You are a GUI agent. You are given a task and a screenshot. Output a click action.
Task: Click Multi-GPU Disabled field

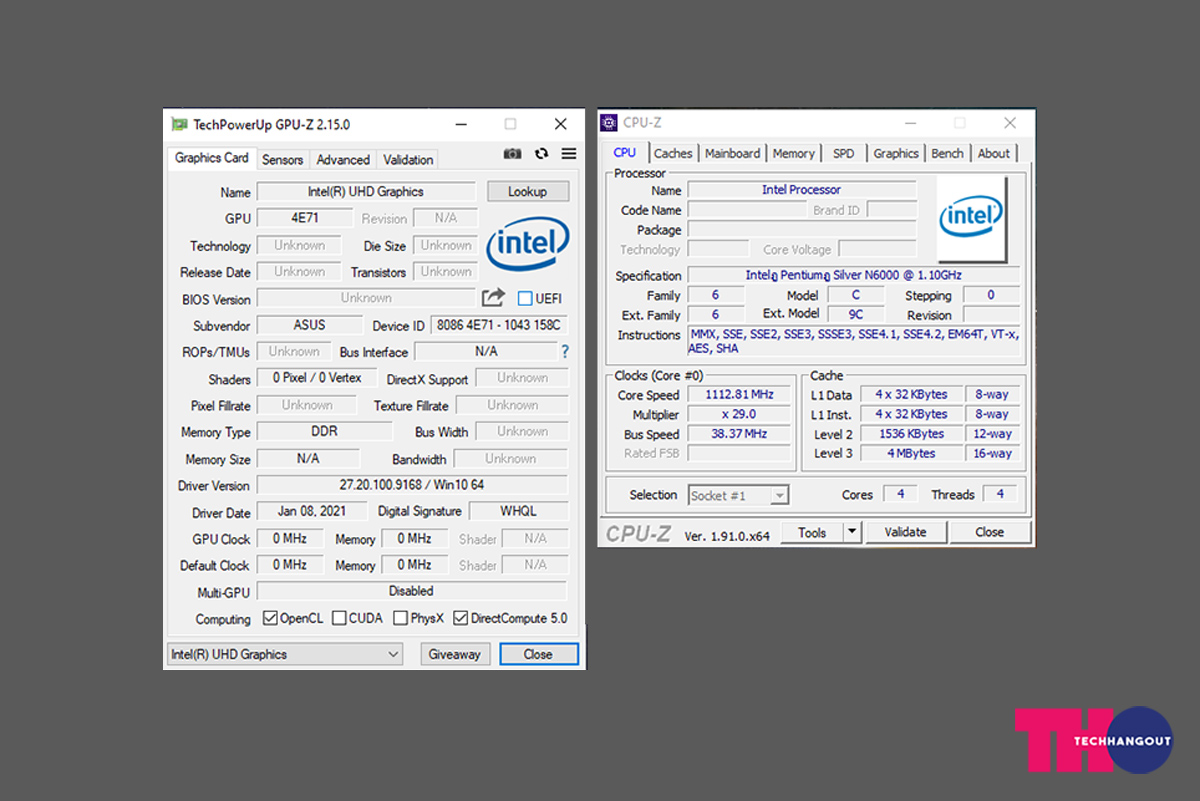click(412, 591)
